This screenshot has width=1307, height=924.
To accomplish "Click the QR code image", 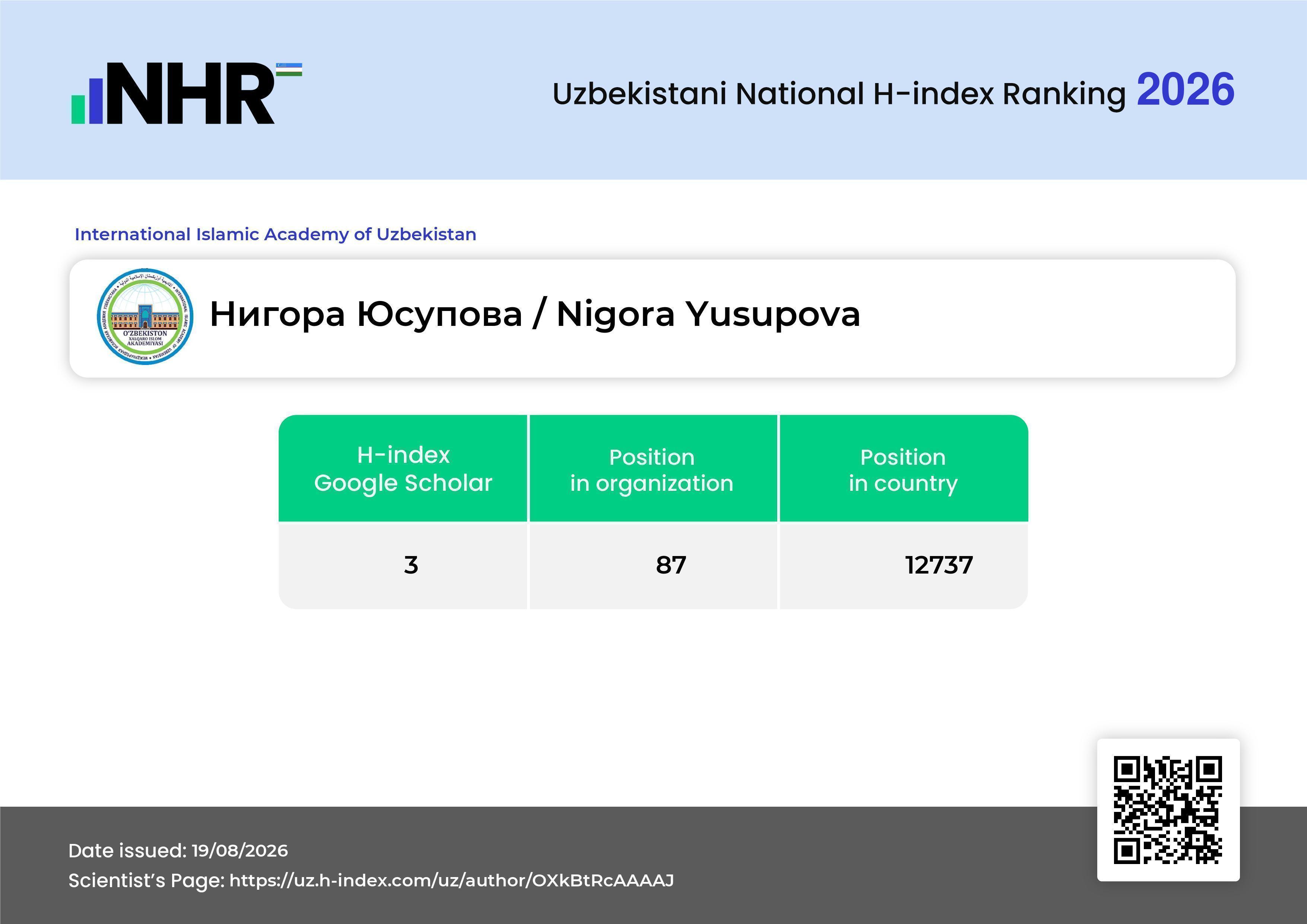I will coord(1168,810).
